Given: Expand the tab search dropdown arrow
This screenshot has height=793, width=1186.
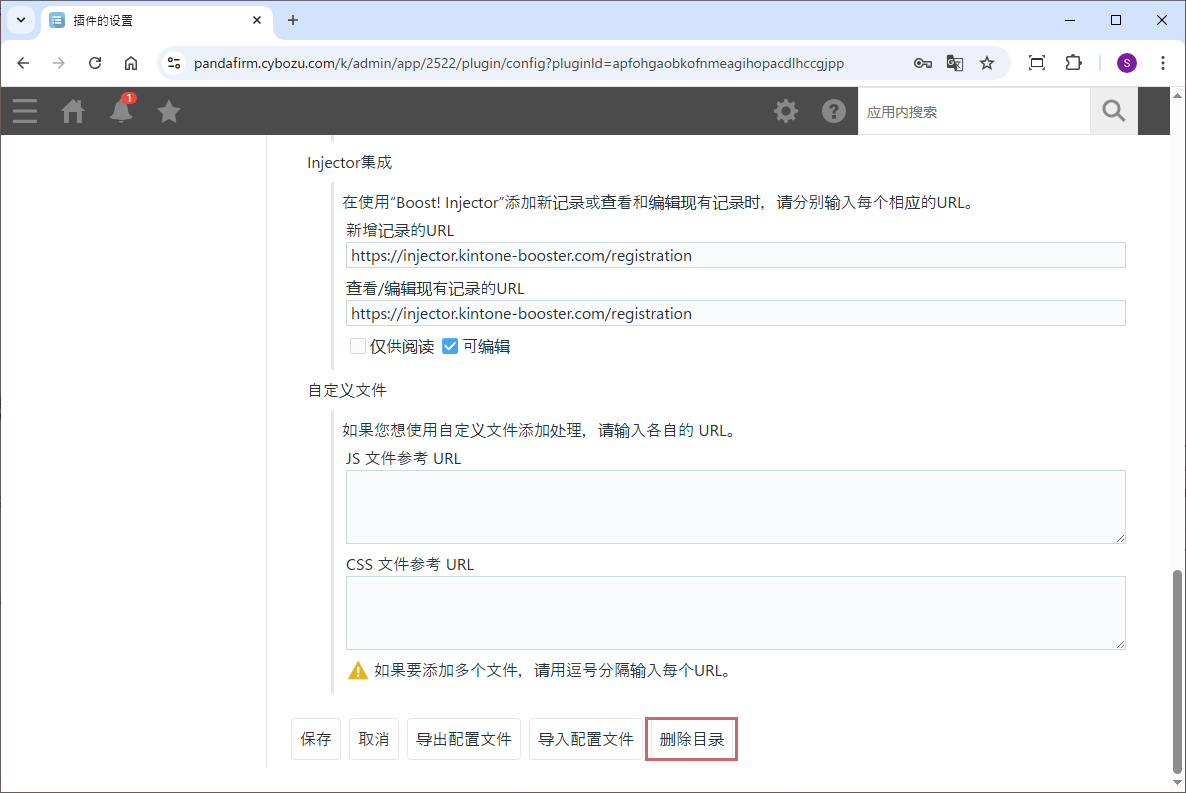Looking at the screenshot, I should [20, 20].
